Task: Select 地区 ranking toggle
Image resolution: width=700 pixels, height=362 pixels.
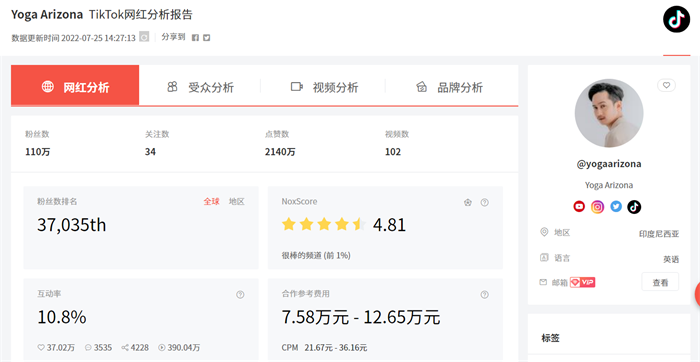Action: (237, 201)
